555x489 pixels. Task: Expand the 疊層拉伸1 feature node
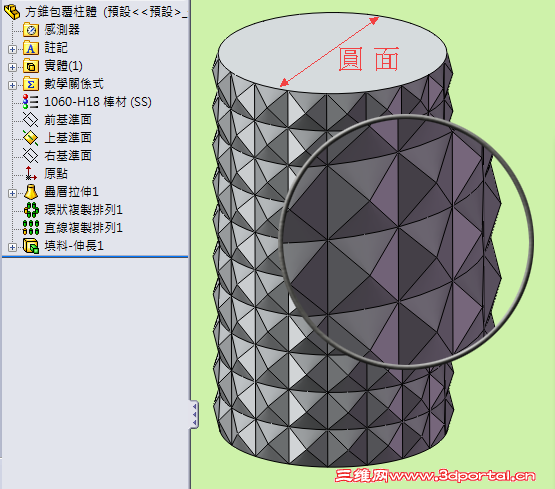[x=12, y=193]
